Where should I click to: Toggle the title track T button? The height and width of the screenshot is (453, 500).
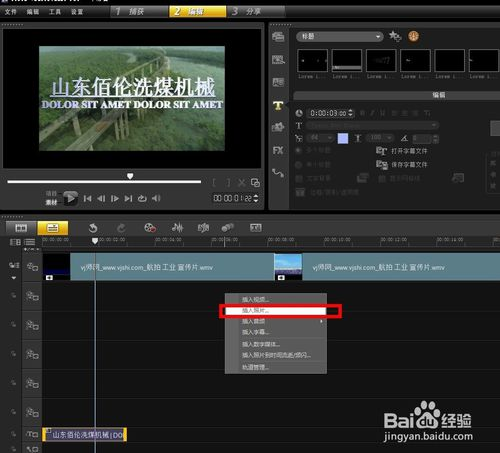[x=32, y=434]
